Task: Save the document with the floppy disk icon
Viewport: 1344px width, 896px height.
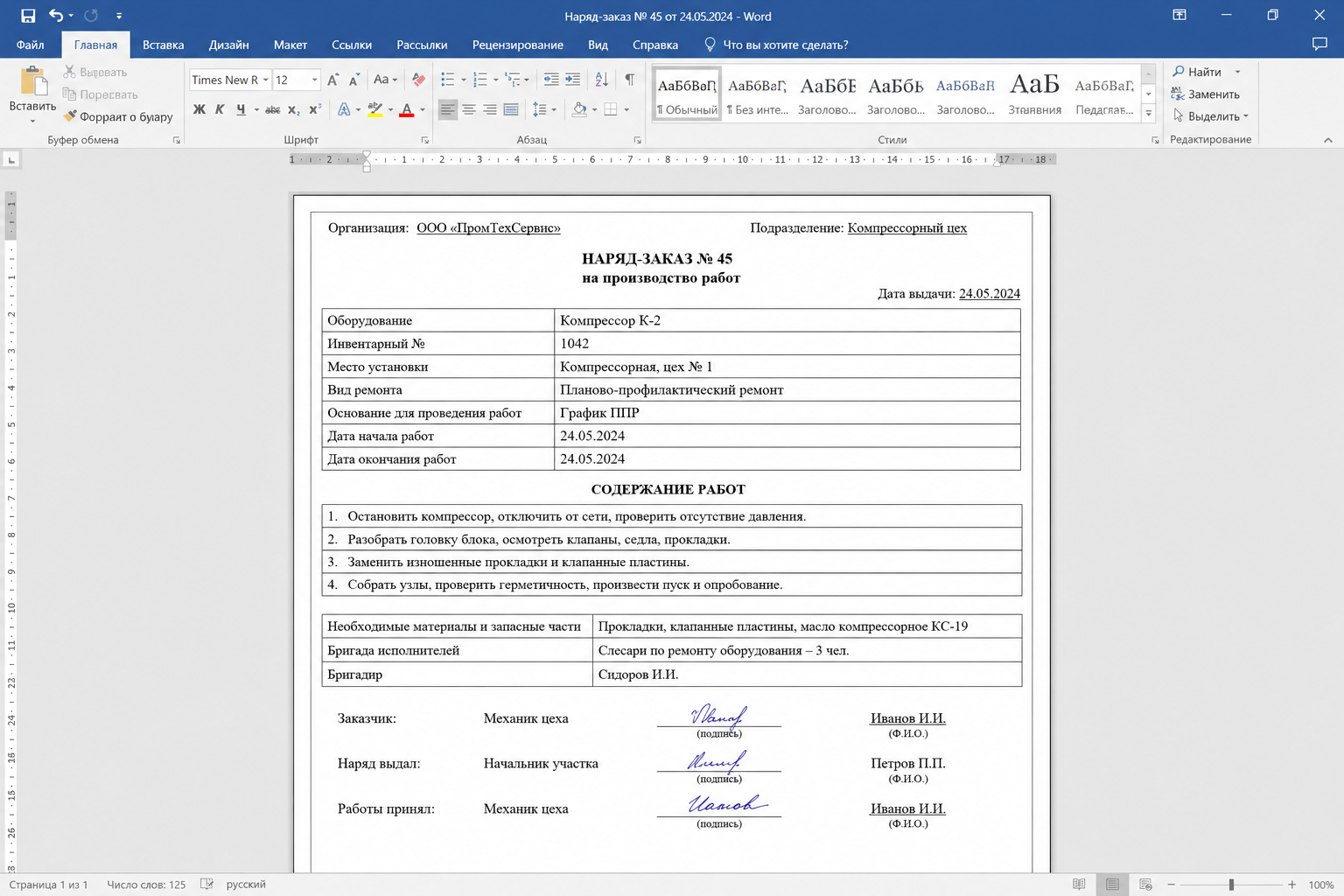Action: [28, 16]
